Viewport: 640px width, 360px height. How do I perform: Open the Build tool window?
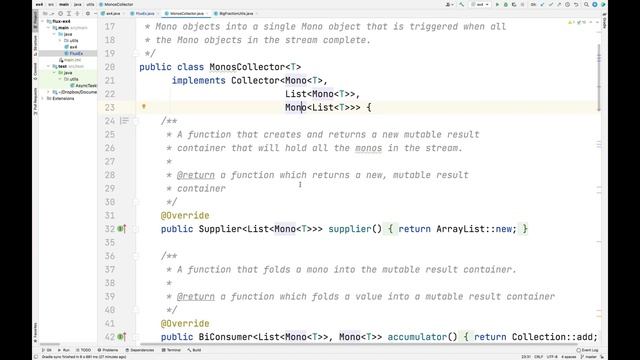click(x=194, y=350)
